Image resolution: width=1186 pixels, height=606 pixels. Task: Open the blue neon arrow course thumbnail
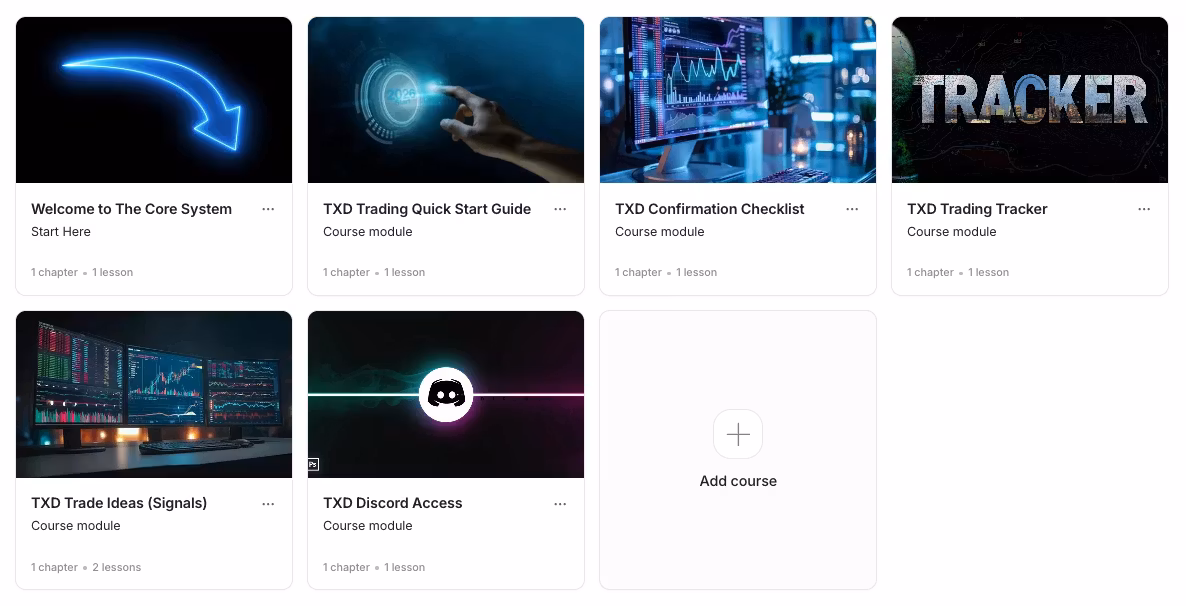pyautogui.click(x=154, y=100)
